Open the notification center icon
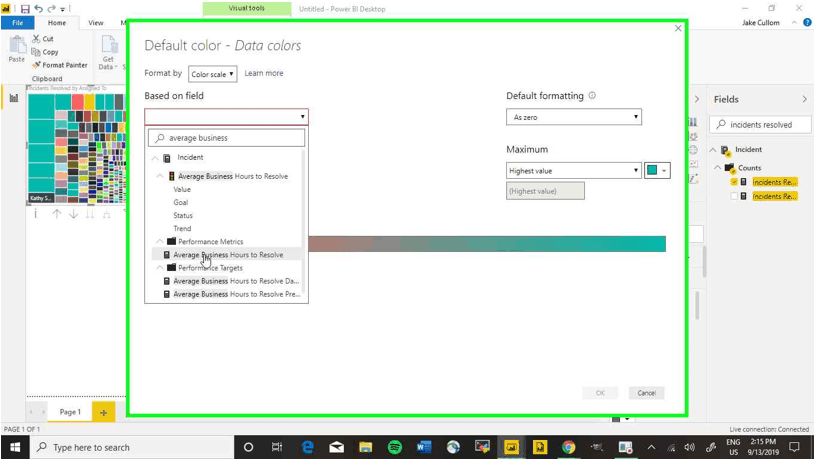Viewport: 816px width, 459px height. 794,447
